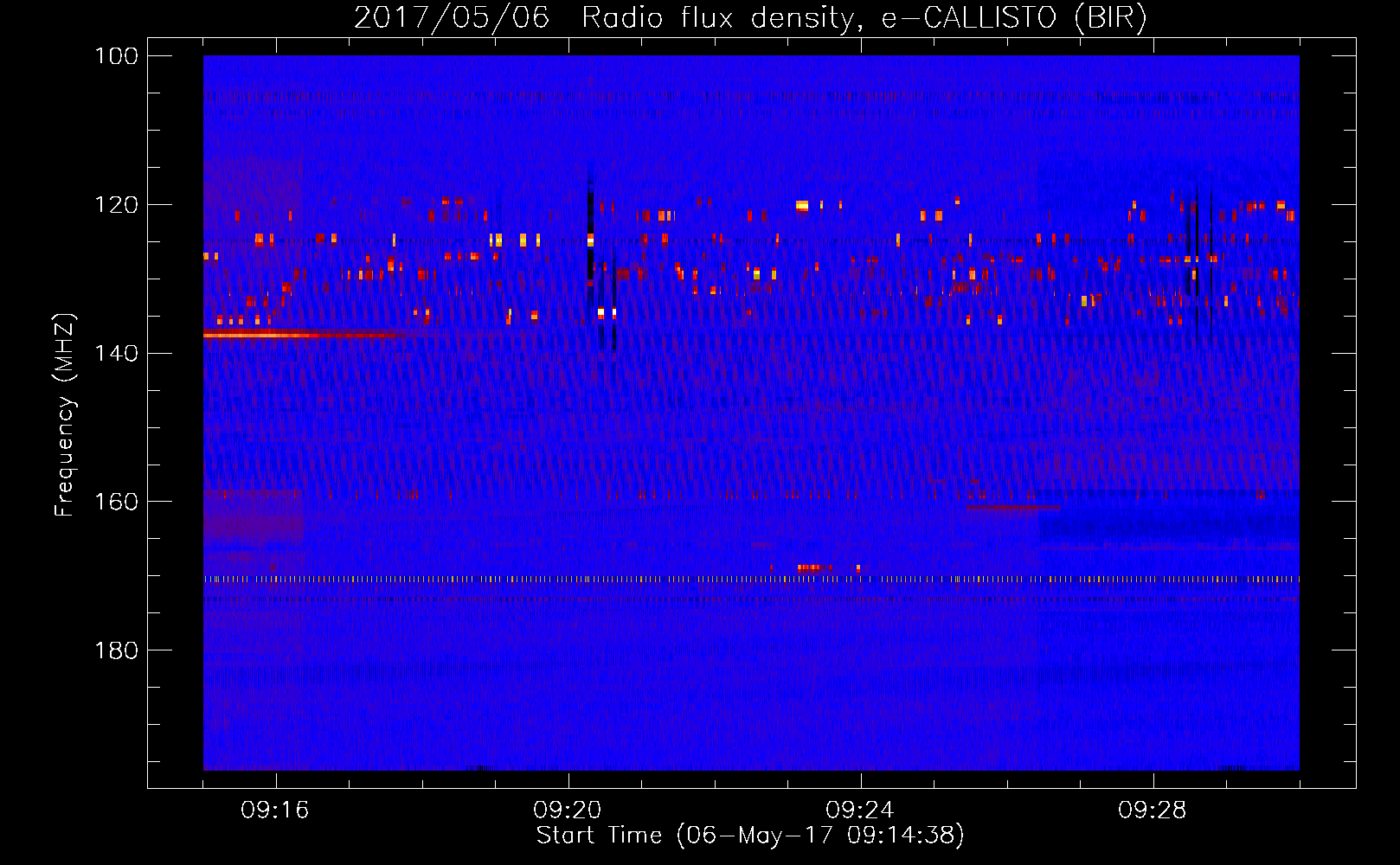1400x865 pixels.
Task: Click the 'Start Time (06-May-17 09:14:38)' label
Action: [750, 835]
